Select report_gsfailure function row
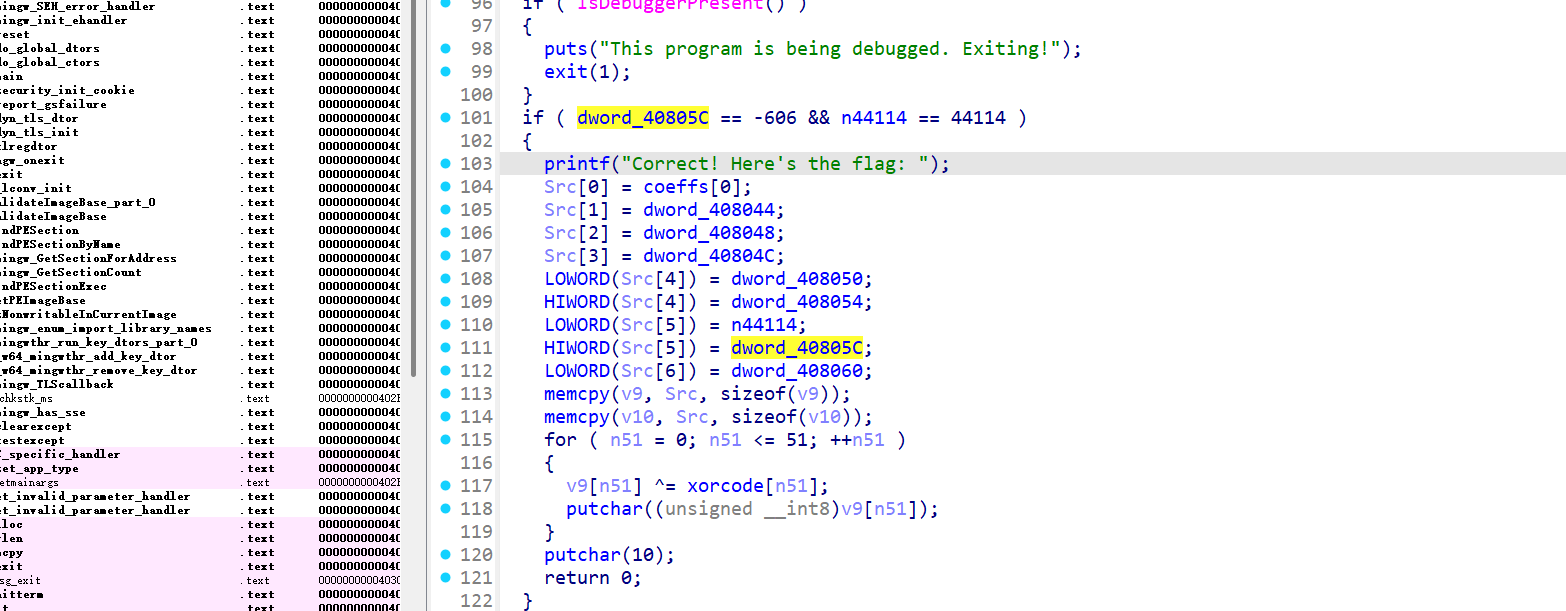Screen dimensions: 1566x611 pyautogui.click(x=54, y=104)
